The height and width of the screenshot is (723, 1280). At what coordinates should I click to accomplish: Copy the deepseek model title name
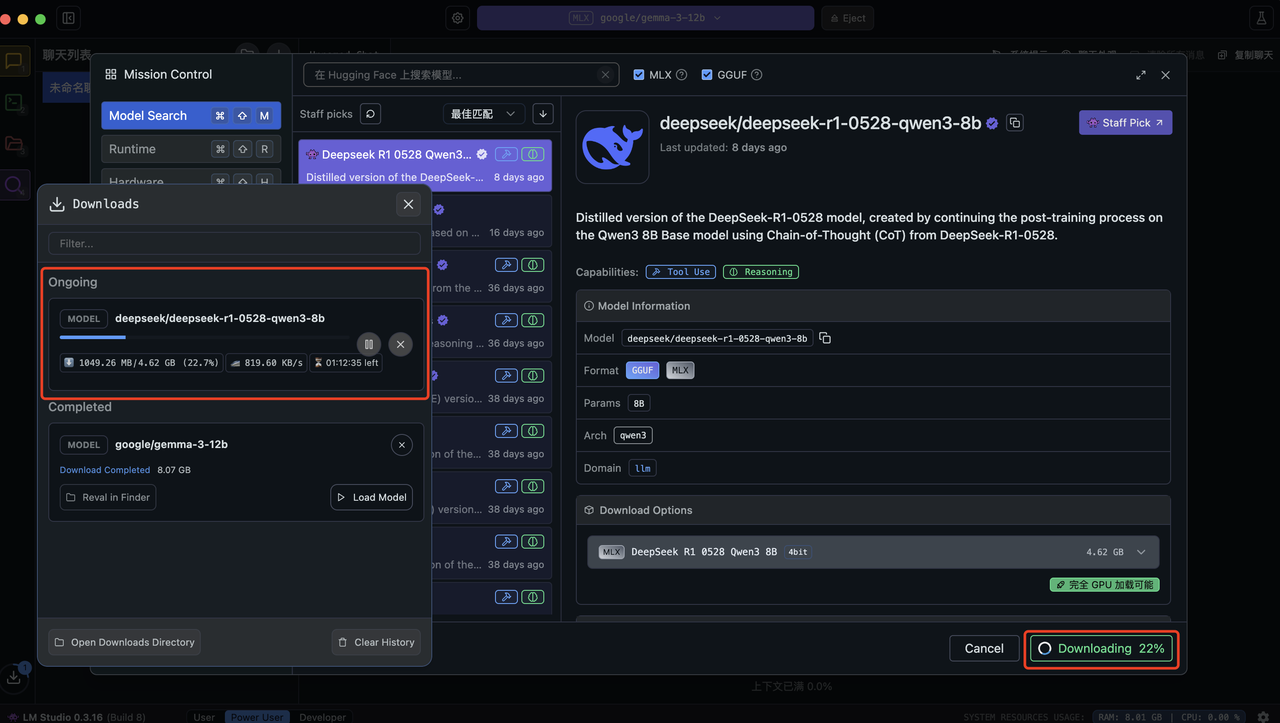tap(1015, 123)
